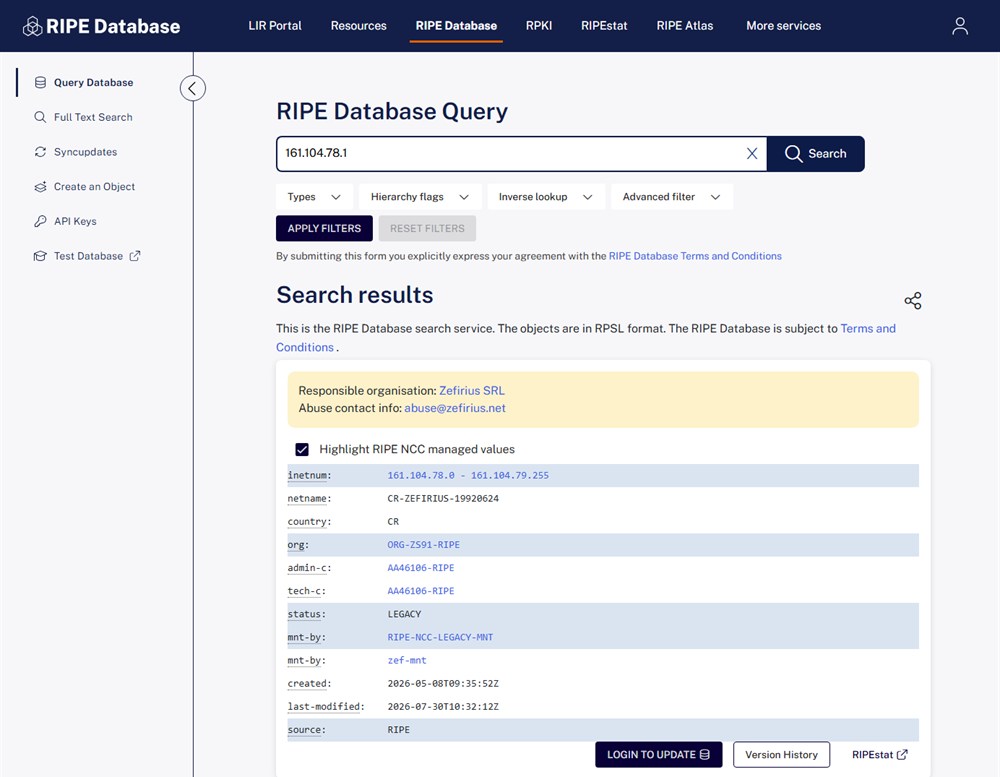Open ORG-ZS91-RIPE org link
The image size is (1000, 777).
point(423,545)
